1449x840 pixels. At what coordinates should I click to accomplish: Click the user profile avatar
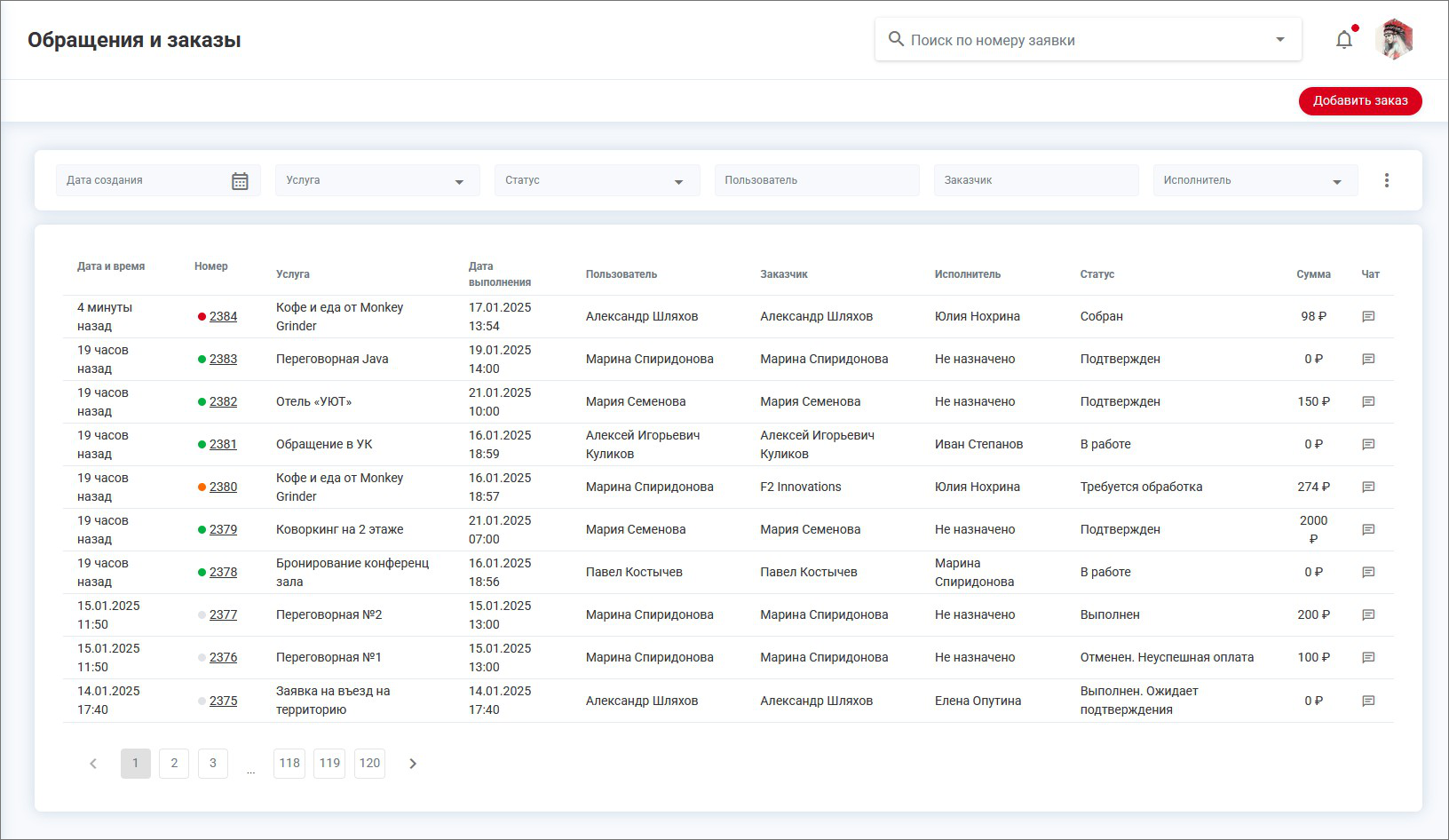coord(1394,40)
